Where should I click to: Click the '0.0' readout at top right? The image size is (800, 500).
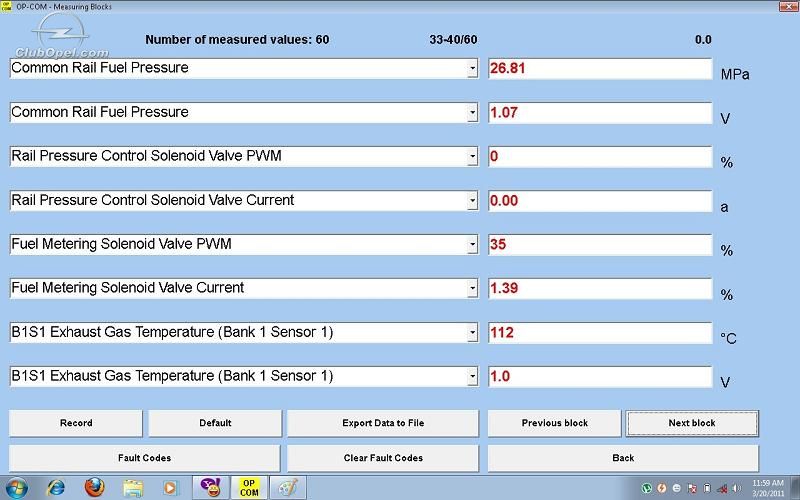(x=703, y=40)
